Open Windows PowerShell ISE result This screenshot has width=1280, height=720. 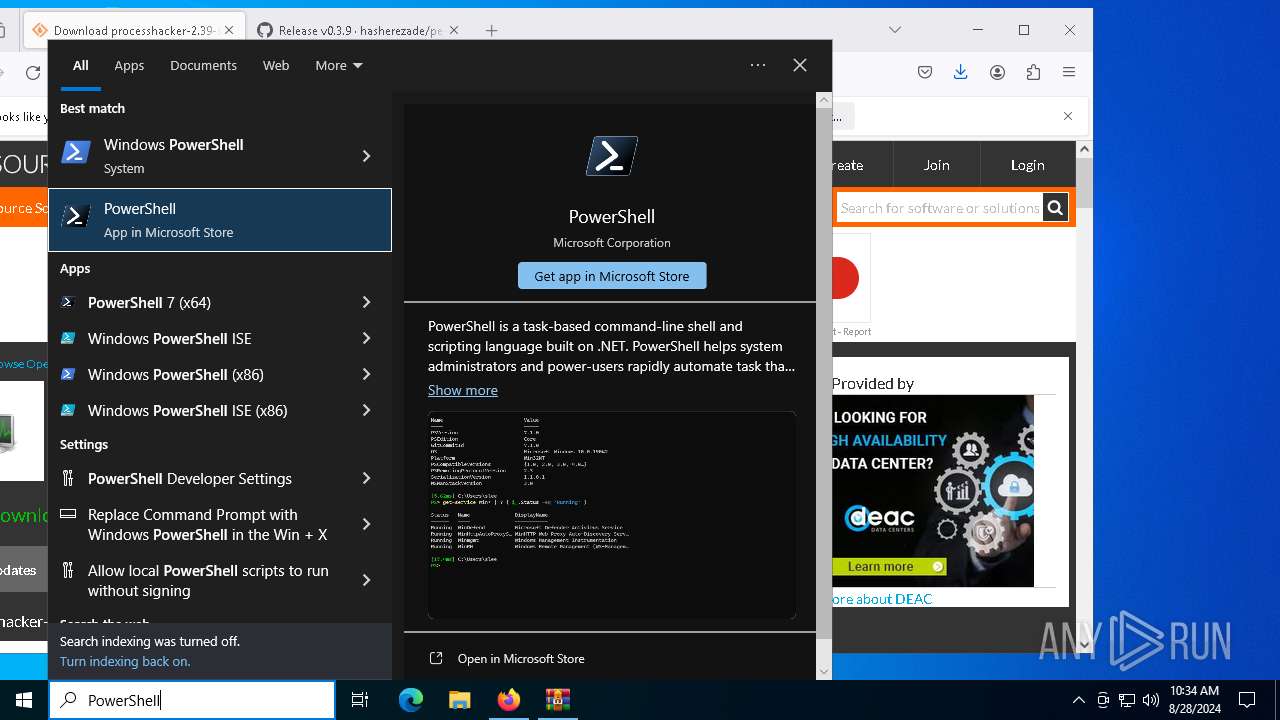point(196,338)
